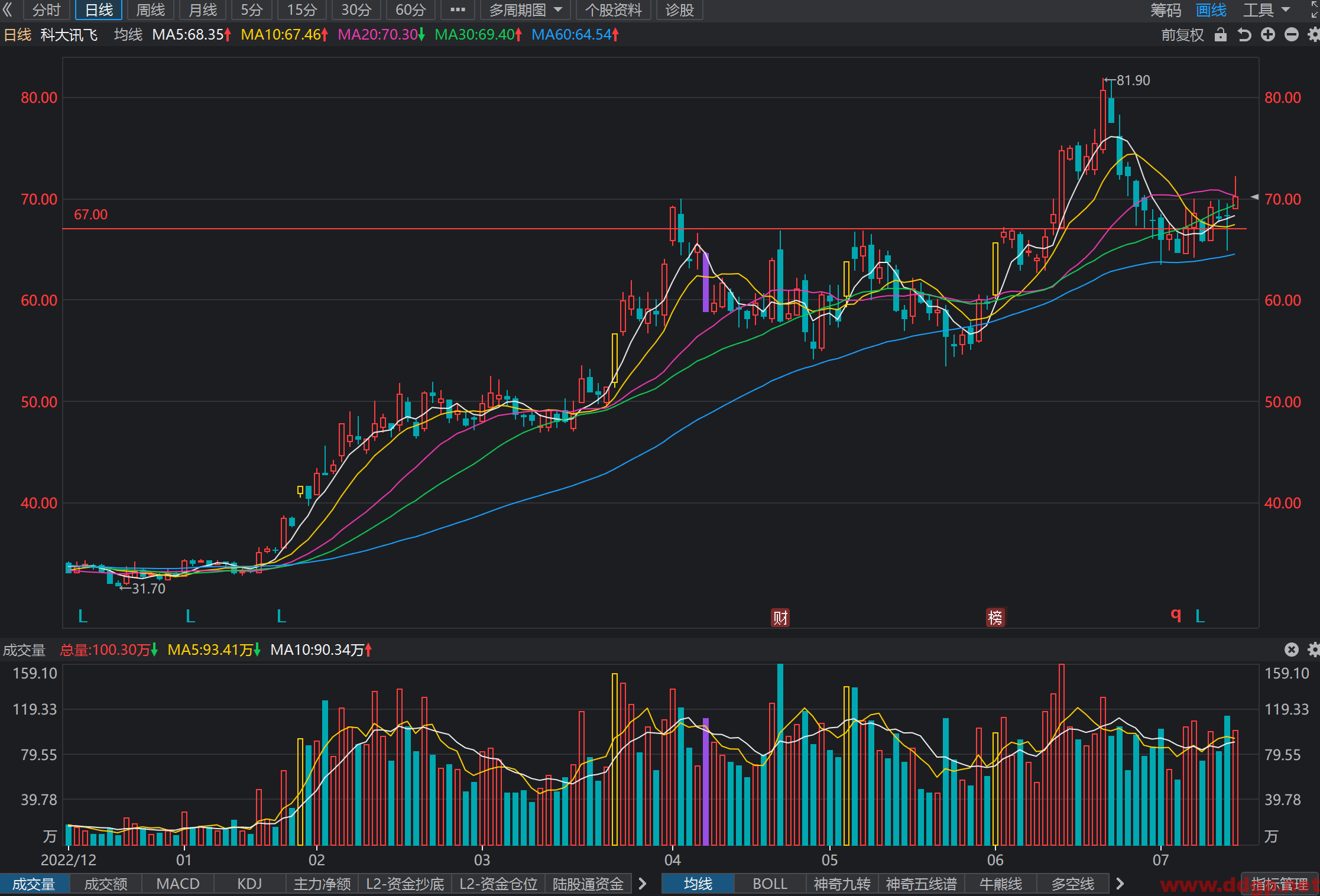
Task: Zoom in the chart with plus icon
Action: [x=1268, y=35]
